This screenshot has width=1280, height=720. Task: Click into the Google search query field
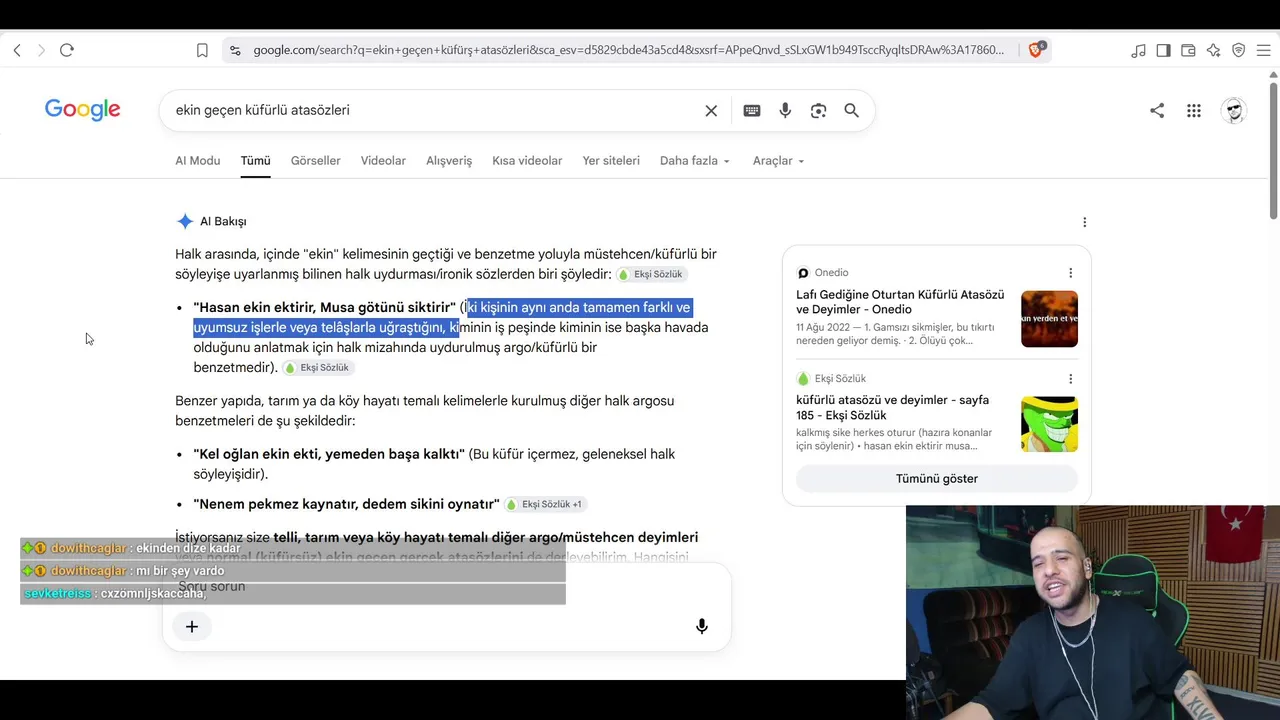436,111
